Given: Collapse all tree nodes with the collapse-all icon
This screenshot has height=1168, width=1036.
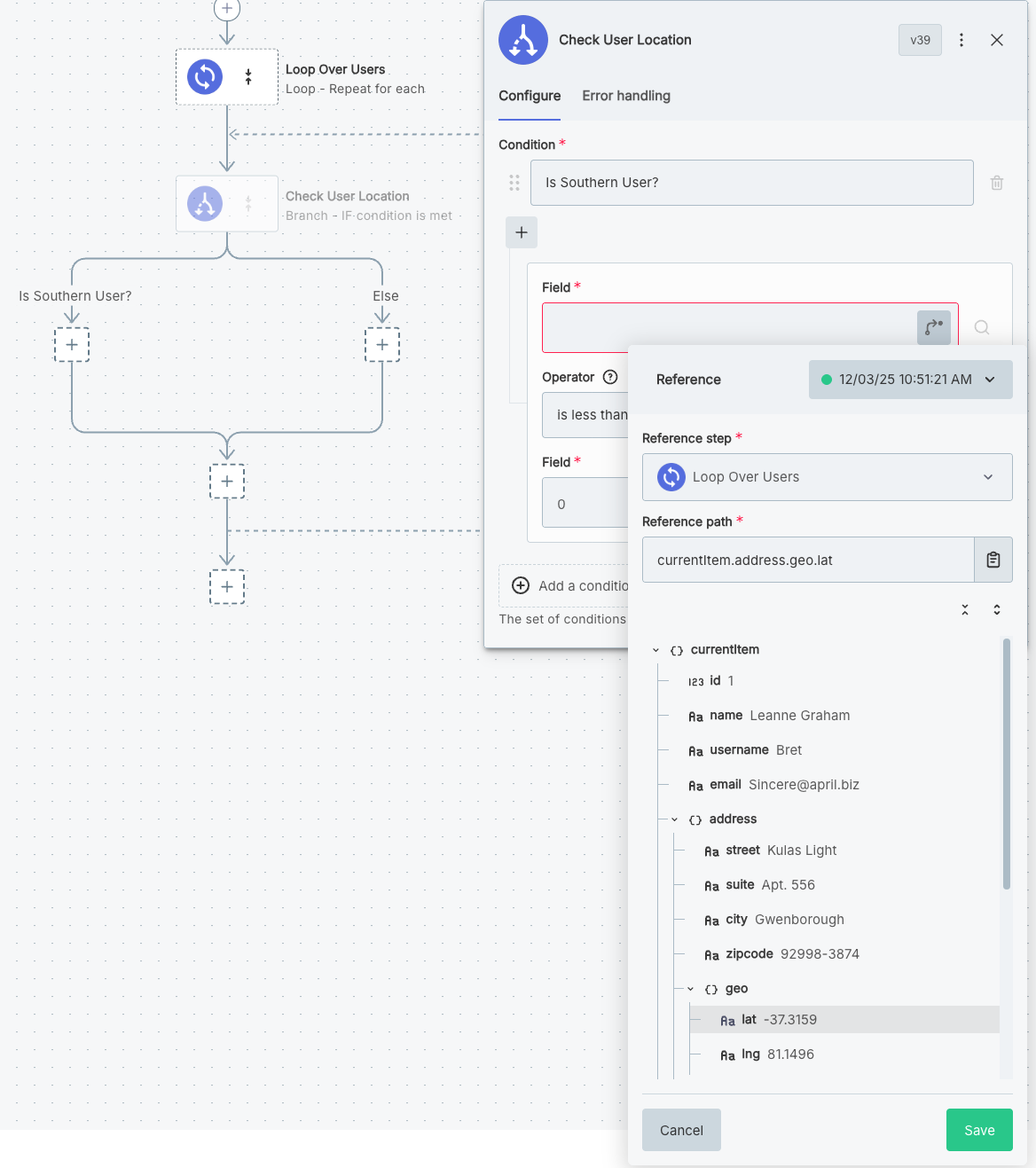Looking at the screenshot, I should [965, 609].
